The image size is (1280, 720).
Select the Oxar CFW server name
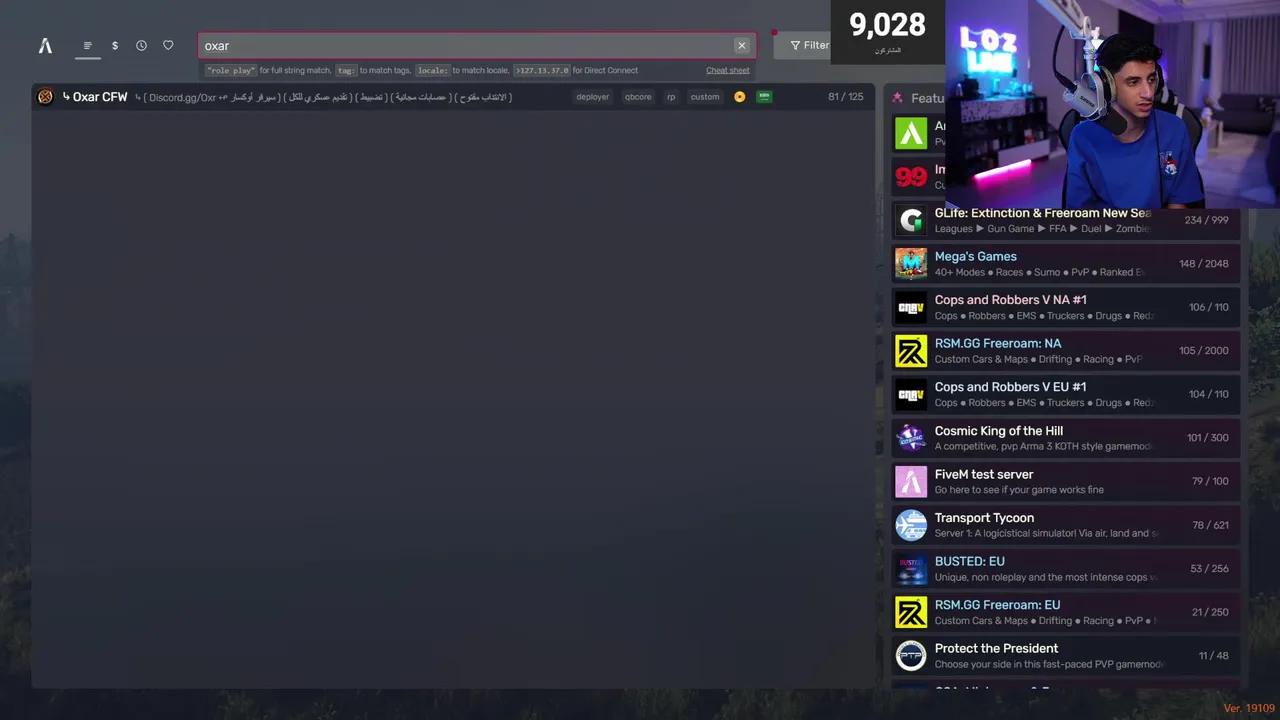point(100,97)
